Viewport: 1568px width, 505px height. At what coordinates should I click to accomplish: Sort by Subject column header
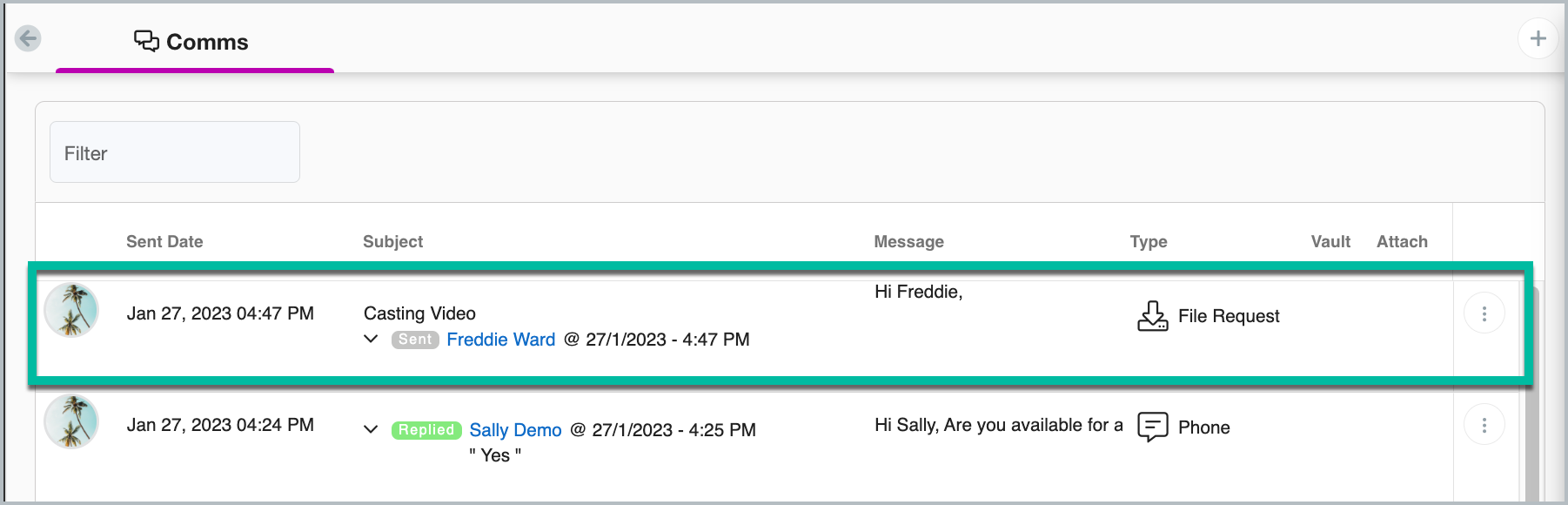(392, 242)
